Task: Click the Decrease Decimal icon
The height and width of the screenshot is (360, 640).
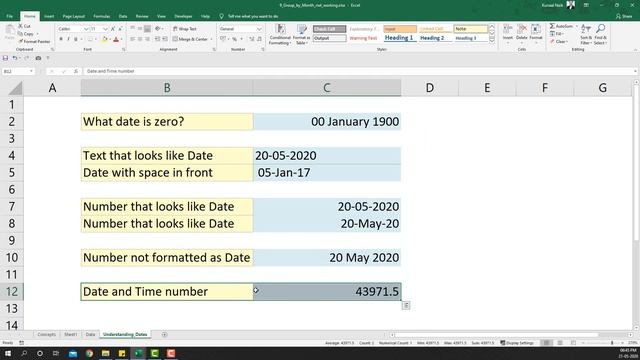Action: pyautogui.click(x=259, y=39)
